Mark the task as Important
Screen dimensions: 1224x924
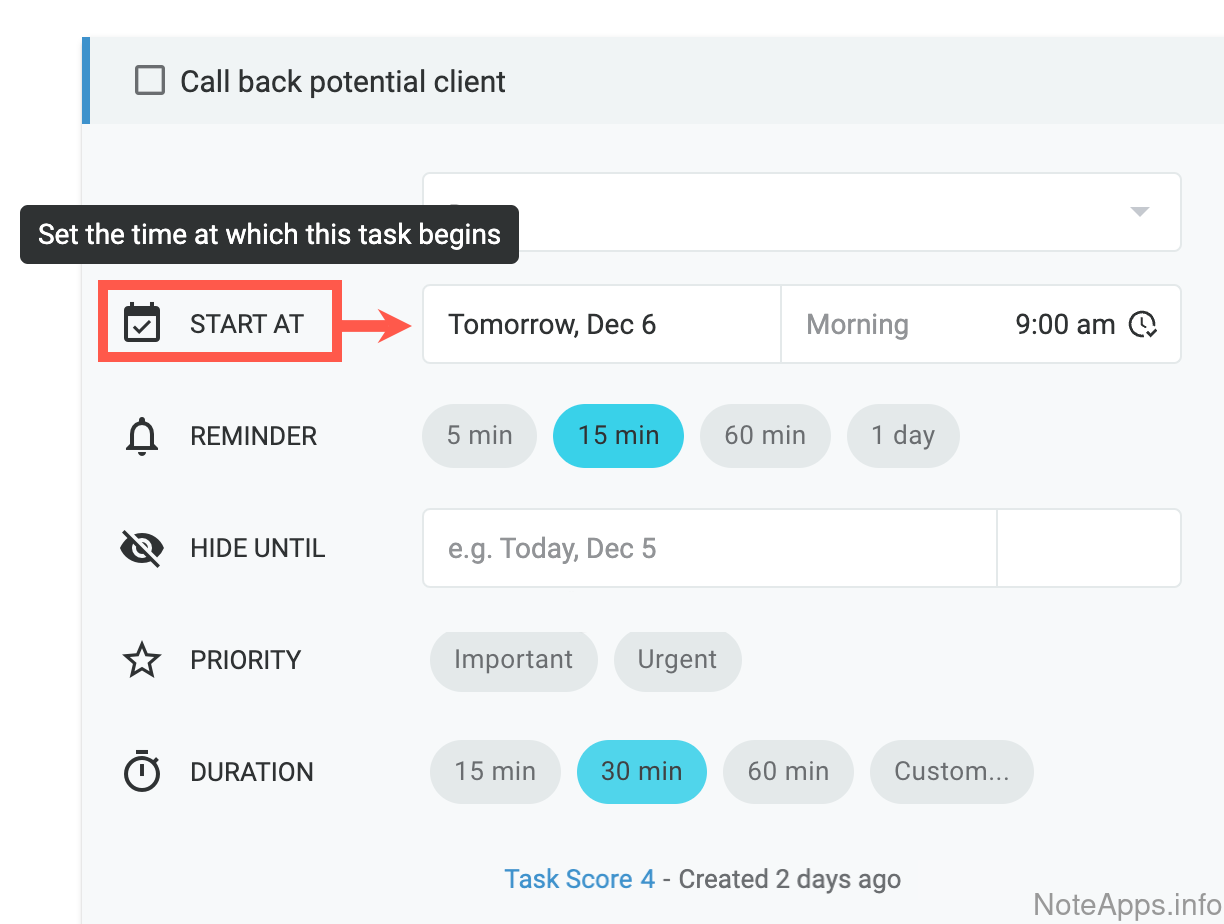tap(513, 660)
